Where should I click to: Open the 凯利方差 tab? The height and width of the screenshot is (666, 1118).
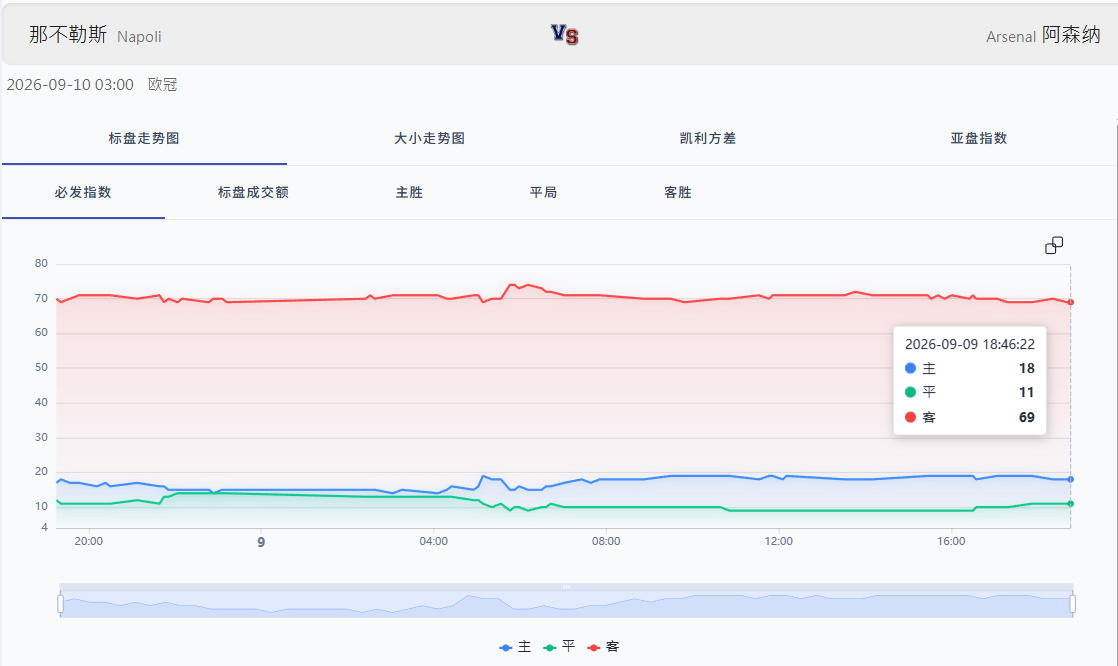(x=707, y=138)
